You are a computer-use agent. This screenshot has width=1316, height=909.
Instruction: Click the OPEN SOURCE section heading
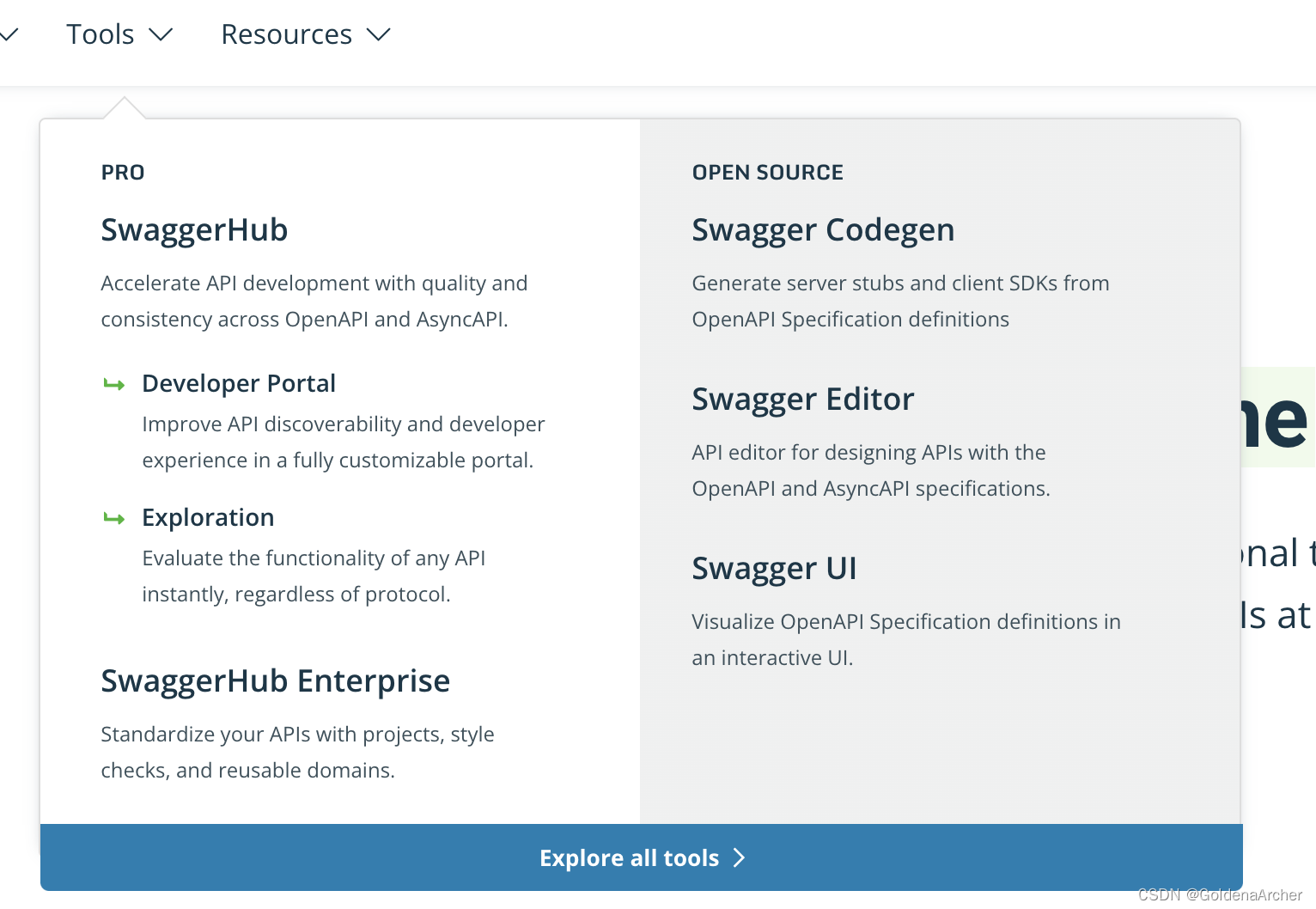click(x=768, y=173)
